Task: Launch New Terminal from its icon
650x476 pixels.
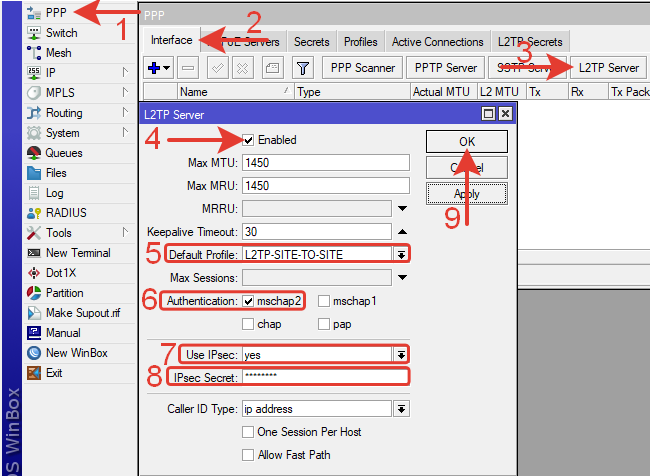Action: [34, 253]
